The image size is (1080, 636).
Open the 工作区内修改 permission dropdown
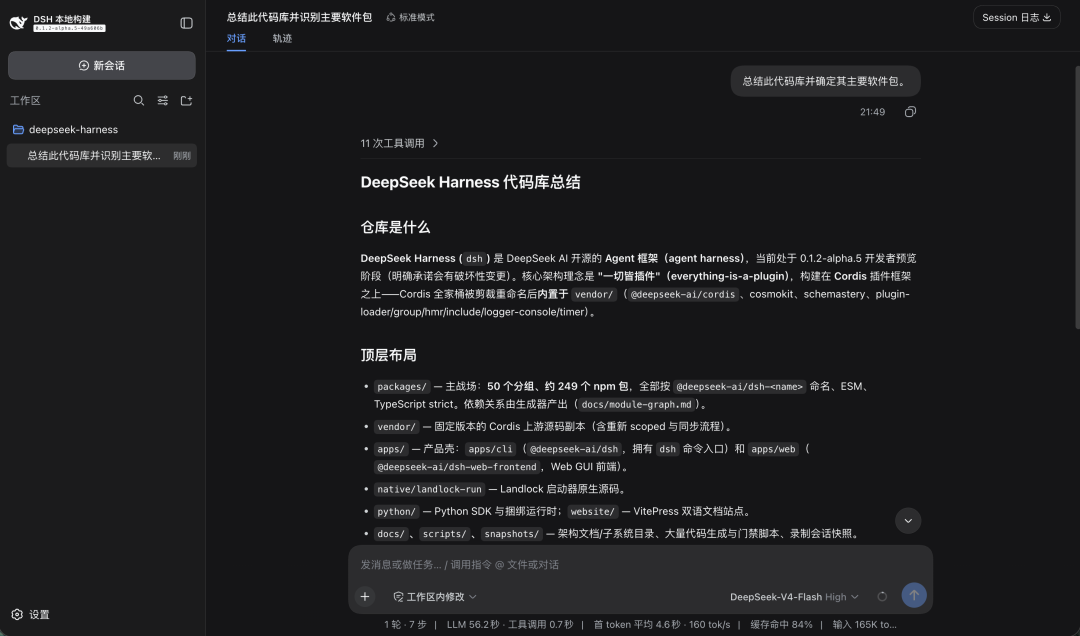(435, 597)
